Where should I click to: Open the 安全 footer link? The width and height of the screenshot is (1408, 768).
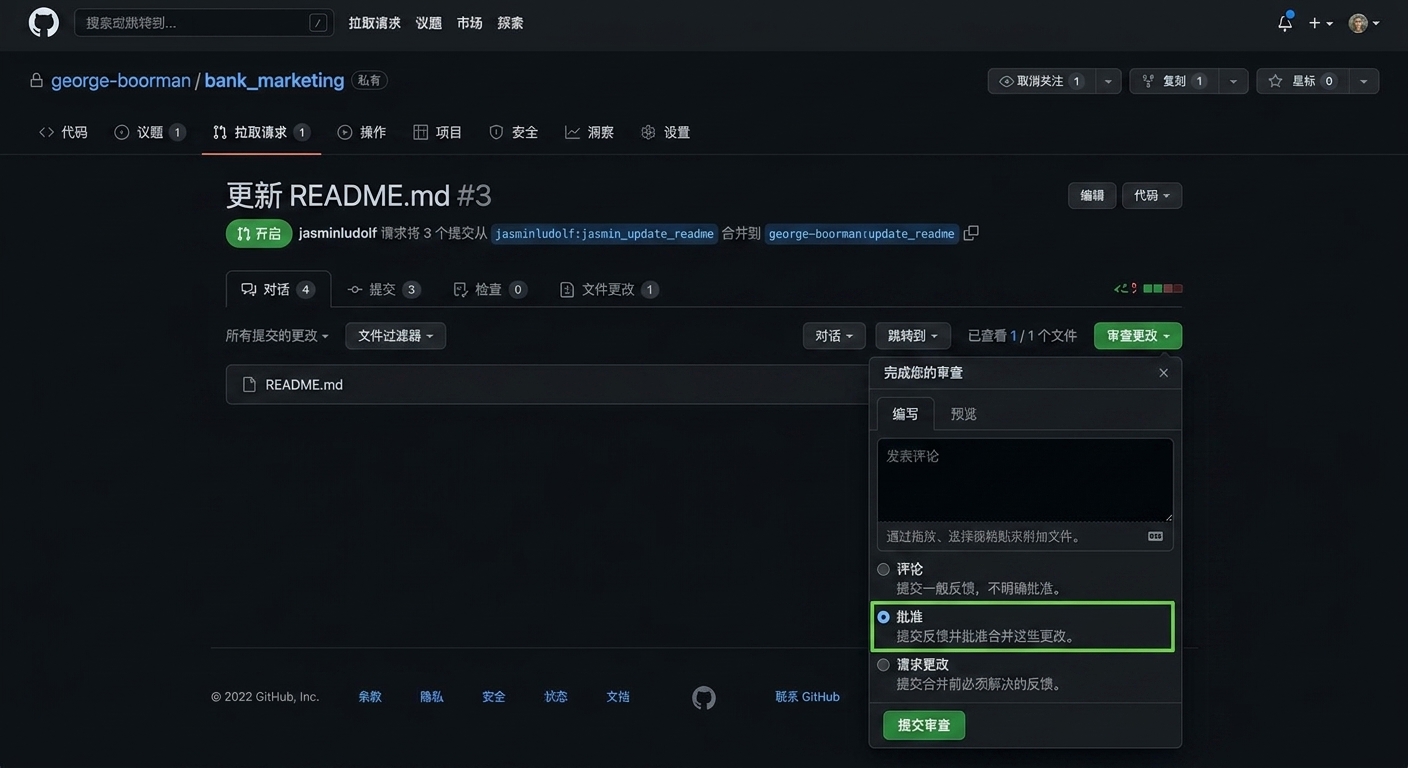click(494, 697)
